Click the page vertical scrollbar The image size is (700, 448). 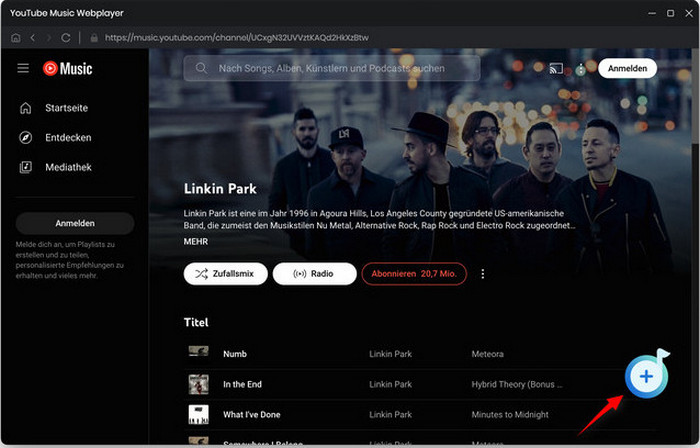(696, 96)
